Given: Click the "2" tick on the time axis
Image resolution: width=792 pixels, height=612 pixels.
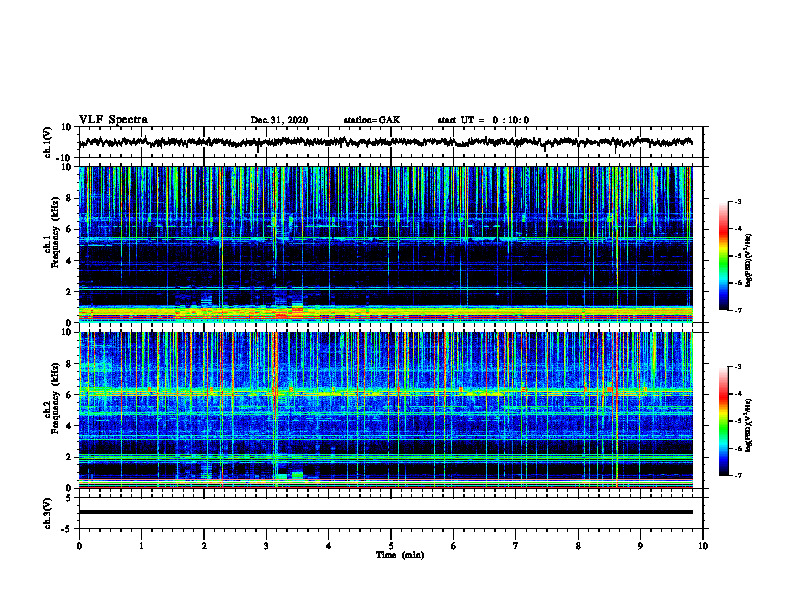Looking at the screenshot, I should (x=204, y=546).
